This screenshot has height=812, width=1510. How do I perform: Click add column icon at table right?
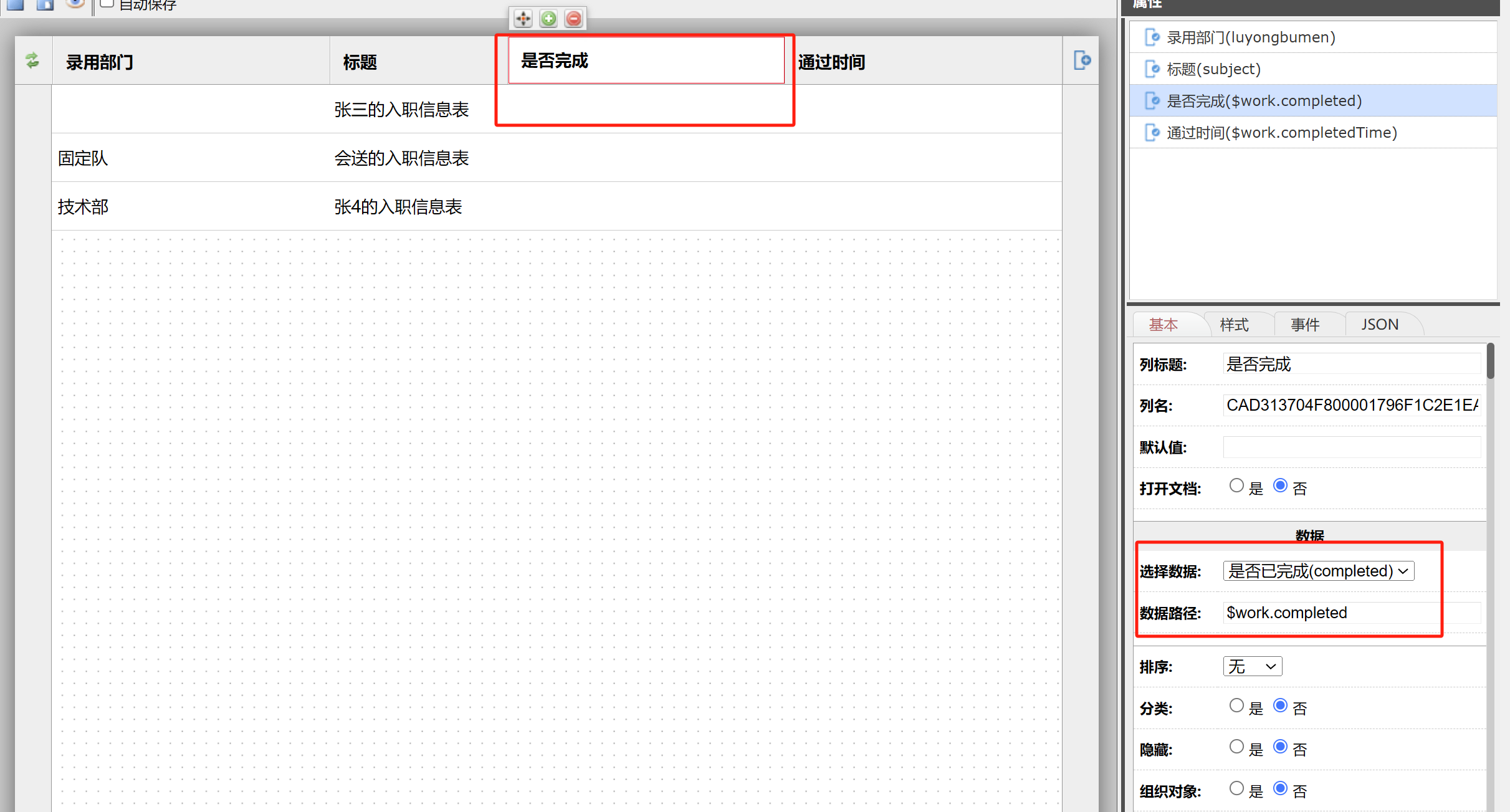[x=1082, y=60]
